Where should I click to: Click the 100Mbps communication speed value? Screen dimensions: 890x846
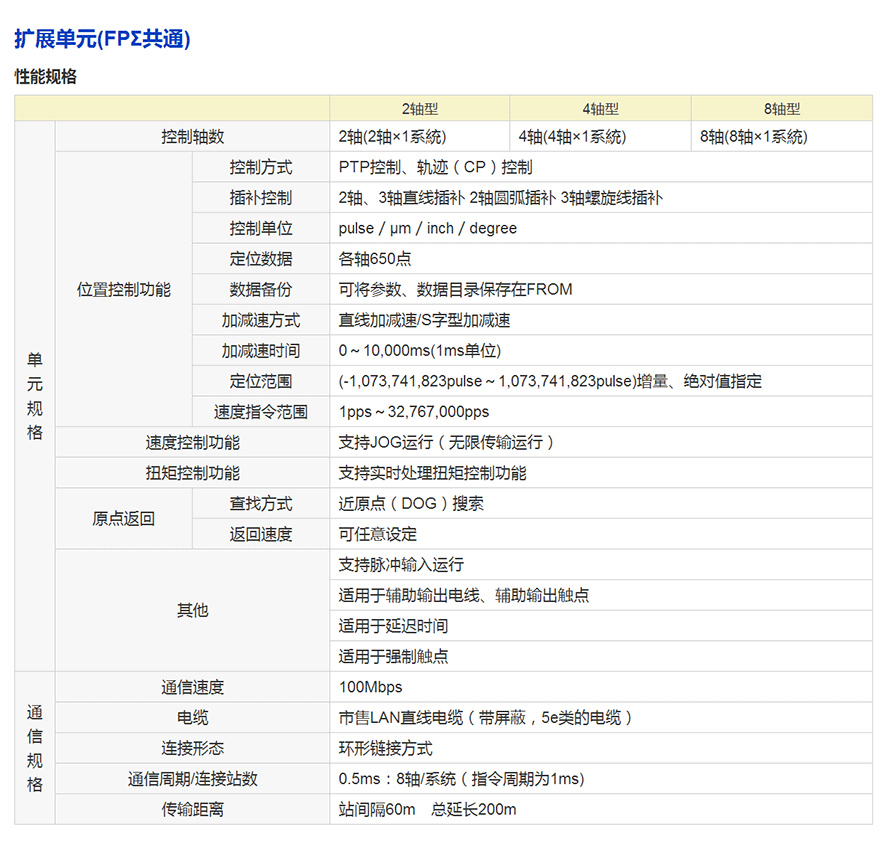pos(371,687)
